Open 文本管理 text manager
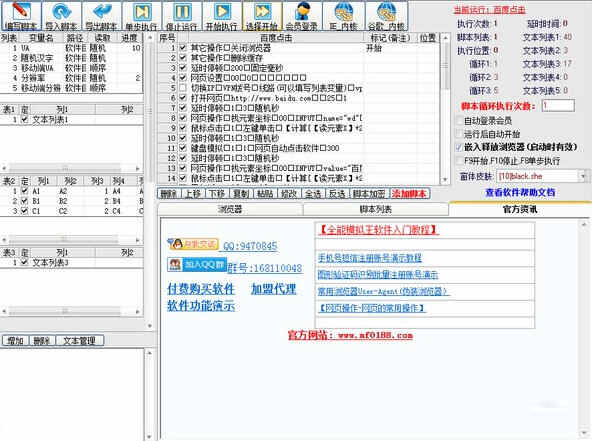 tap(79, 341)
